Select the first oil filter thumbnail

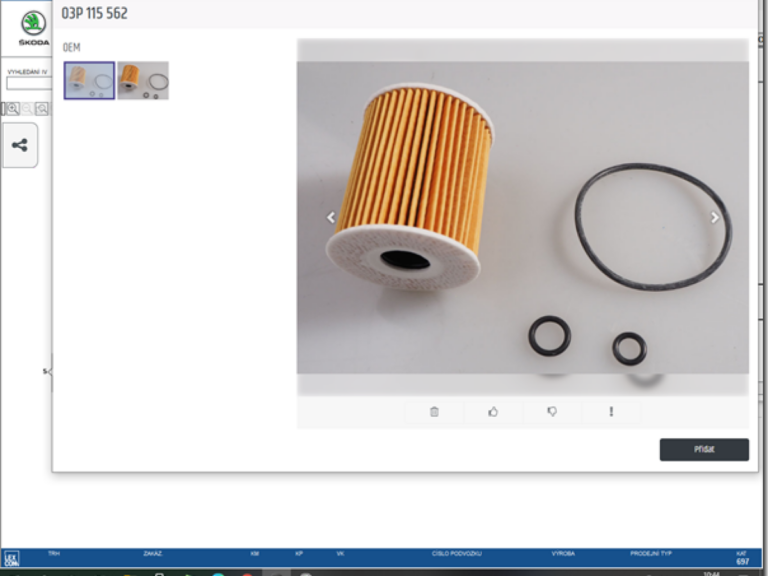(x=89, y=81)
